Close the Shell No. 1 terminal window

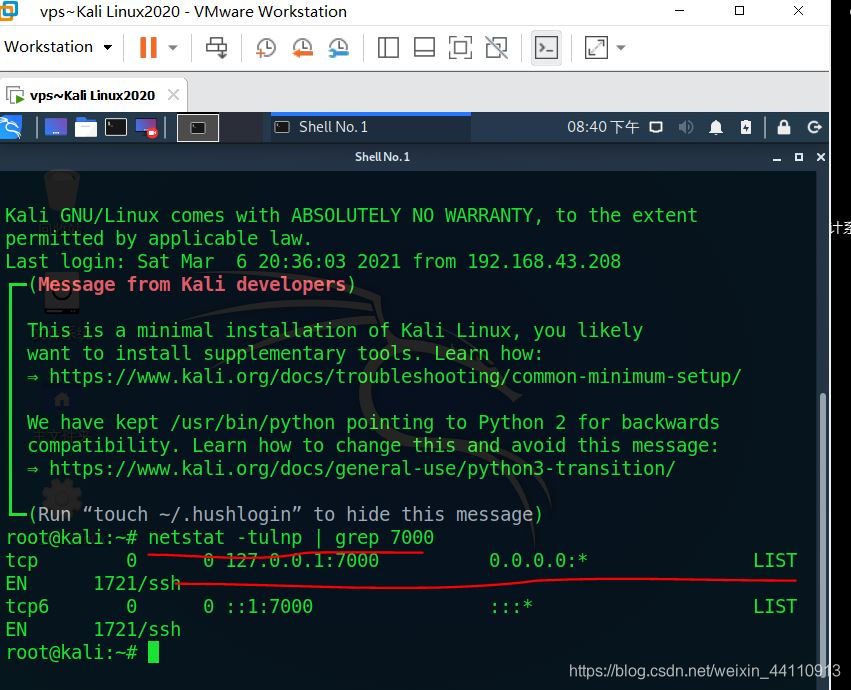pyautogui.click(x=821, y=157)
